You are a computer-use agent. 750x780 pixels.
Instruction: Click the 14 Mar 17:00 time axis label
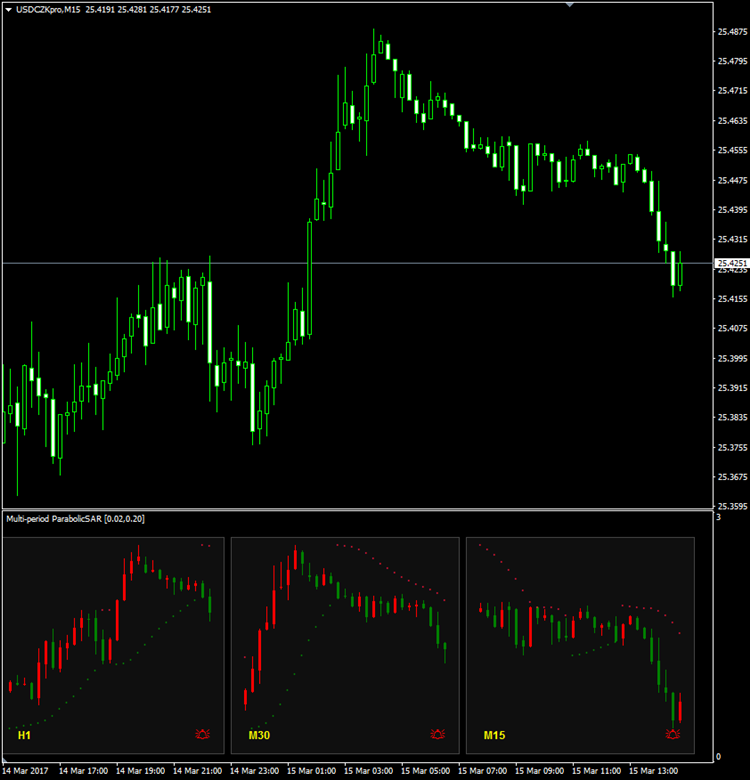point(83,771)
